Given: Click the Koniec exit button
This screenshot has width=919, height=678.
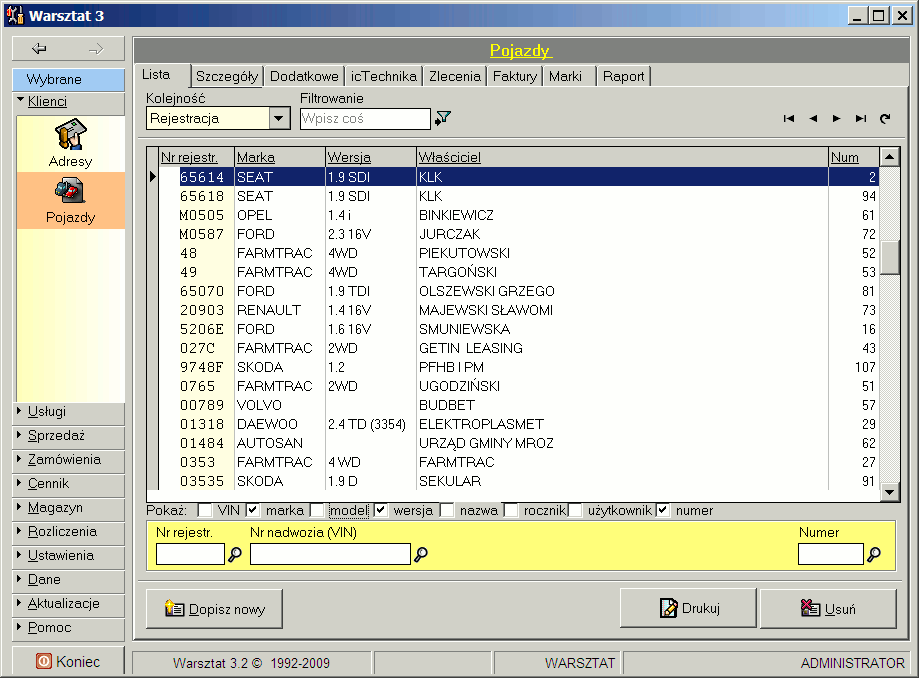Looking at the screenshot, I should click(68, 662).
